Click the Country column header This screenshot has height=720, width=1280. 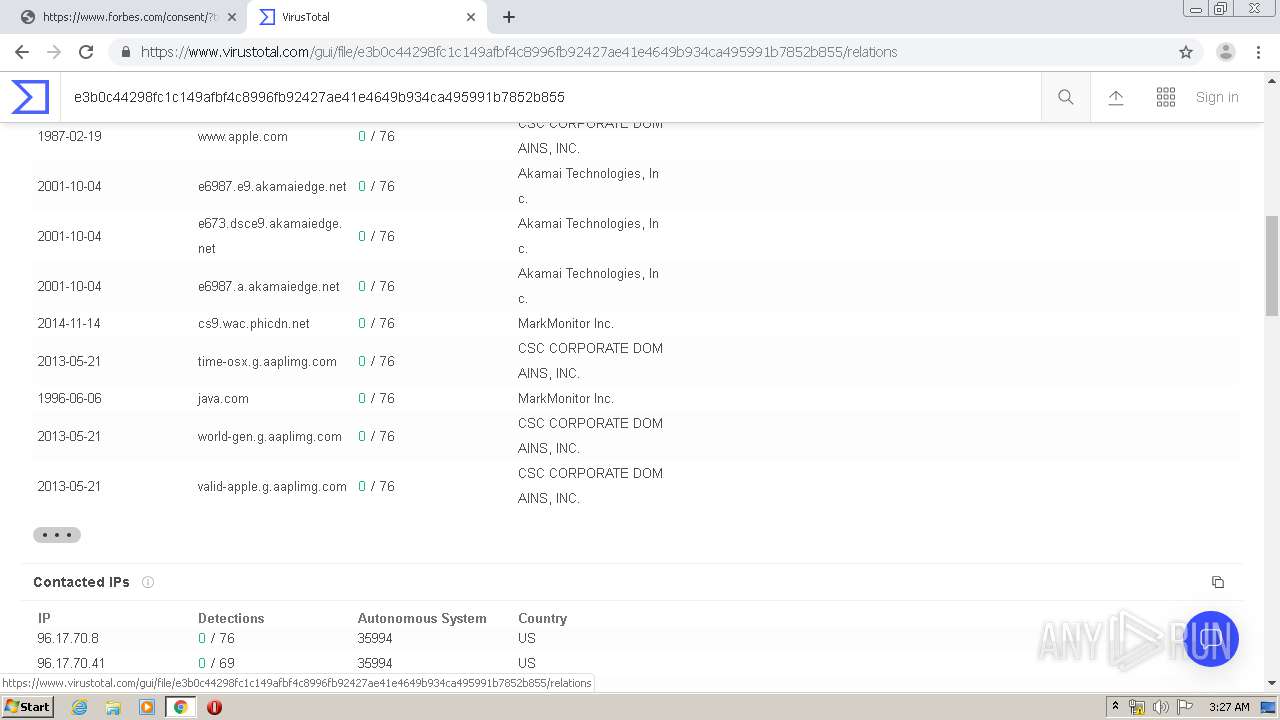[x=542, y=618]
